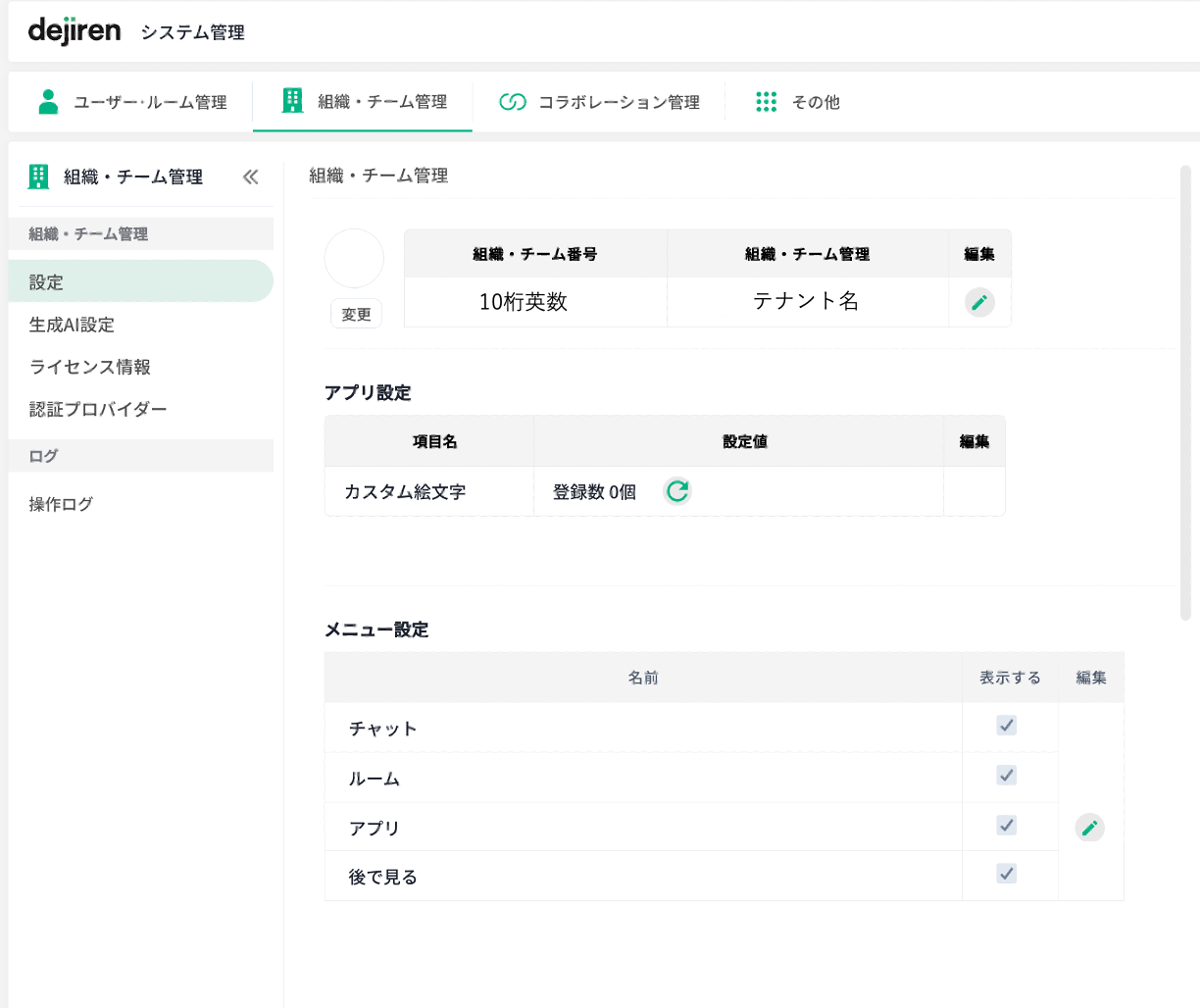
Task: Edit tenant name with pencil icon
Action: [x=978, y=302]
